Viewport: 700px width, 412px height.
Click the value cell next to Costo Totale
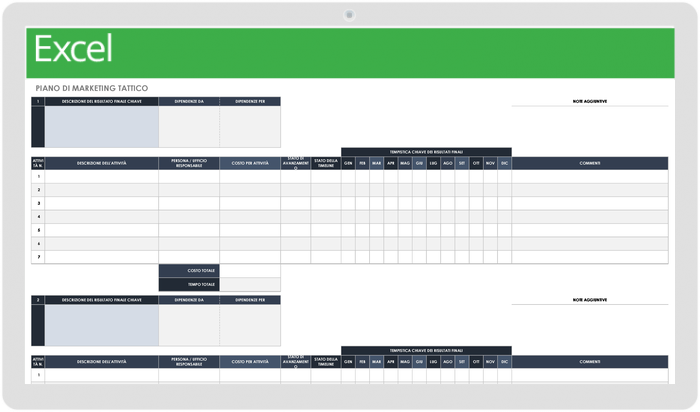click(x=250, y=271)
